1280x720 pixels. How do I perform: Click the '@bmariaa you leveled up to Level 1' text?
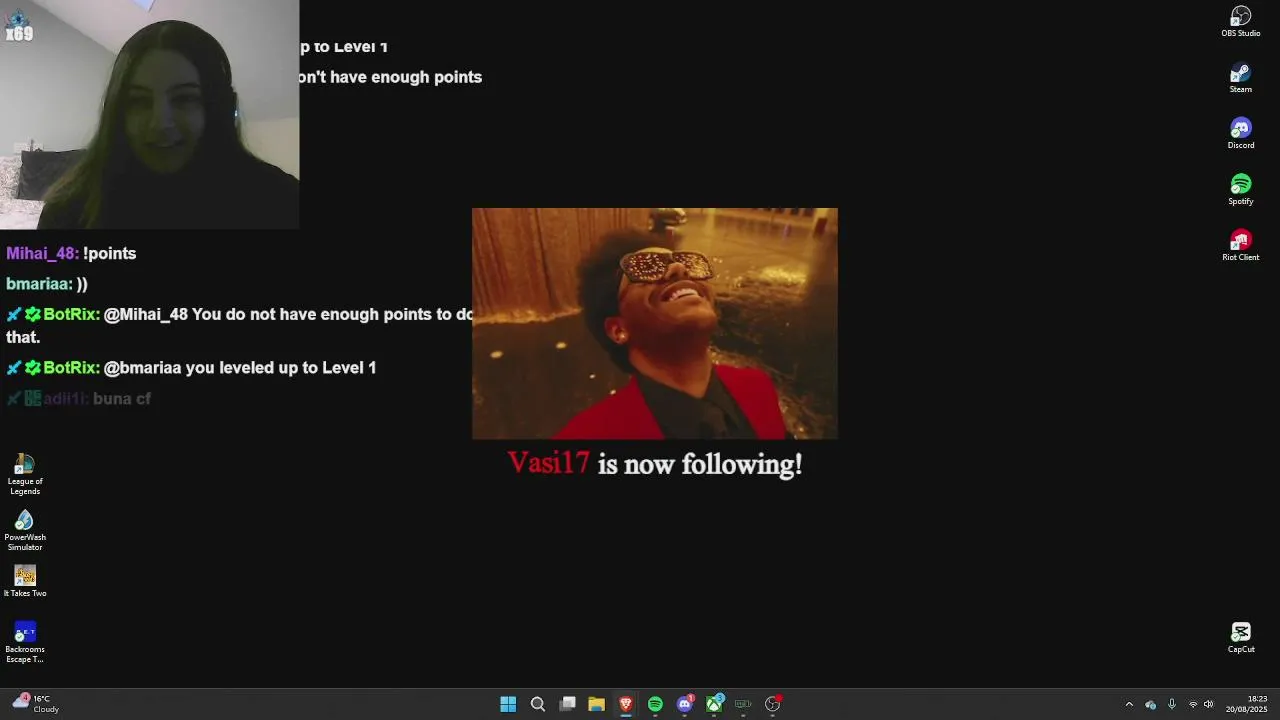coord(240,368)
